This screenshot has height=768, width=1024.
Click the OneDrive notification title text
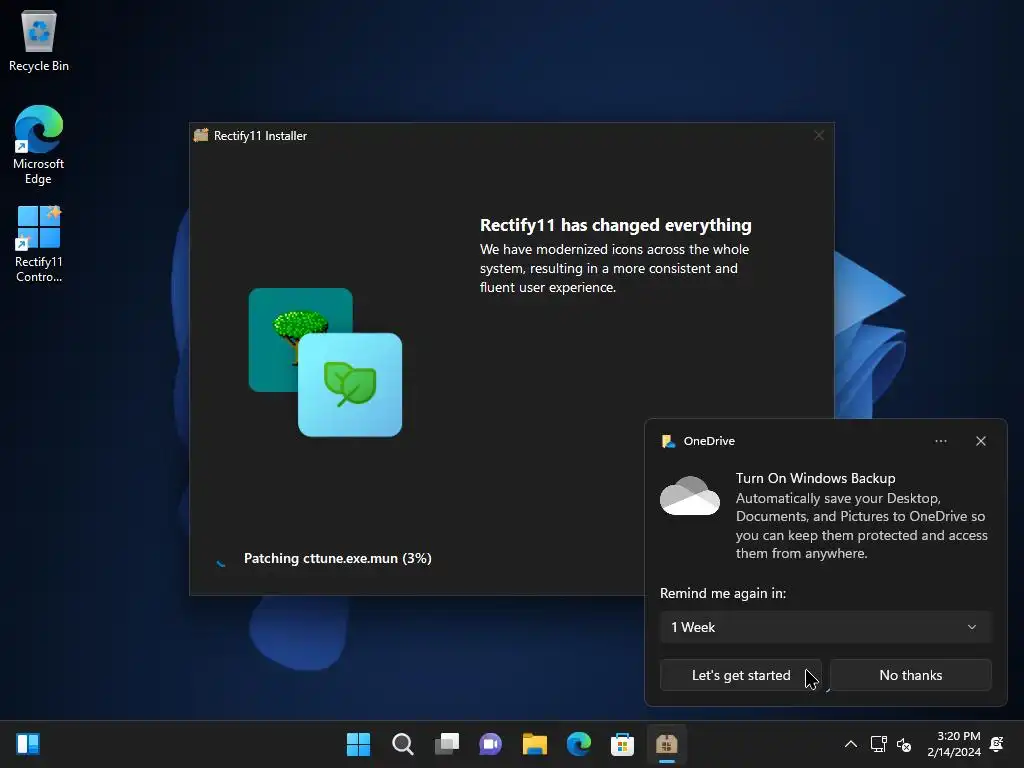coord(709,441)
